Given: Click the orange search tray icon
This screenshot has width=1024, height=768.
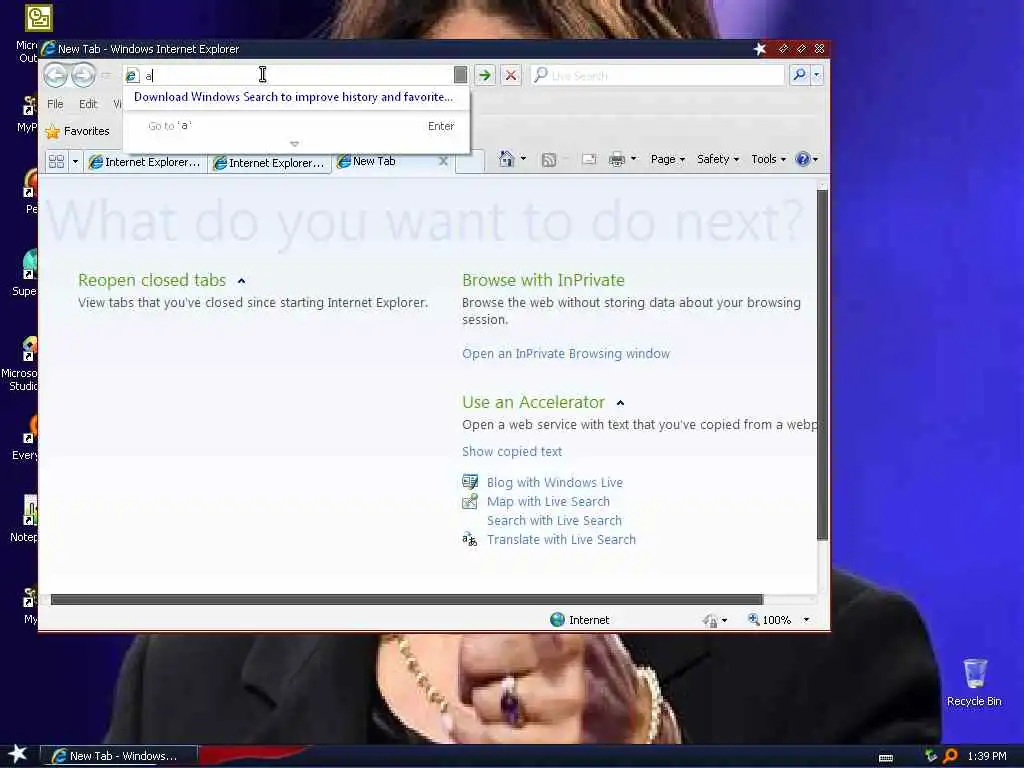Looking at the screenshot, I should (x=950, y=756).
